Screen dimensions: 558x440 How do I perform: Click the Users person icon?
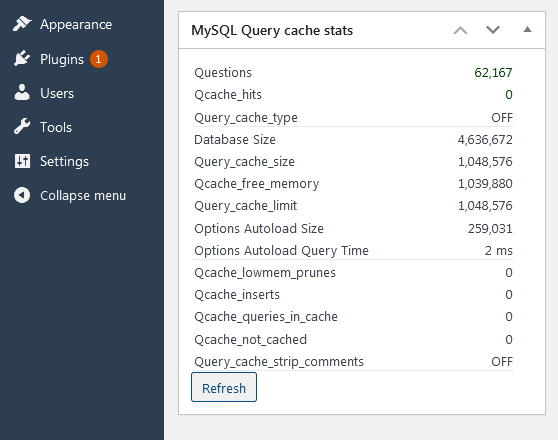point(22,93)
